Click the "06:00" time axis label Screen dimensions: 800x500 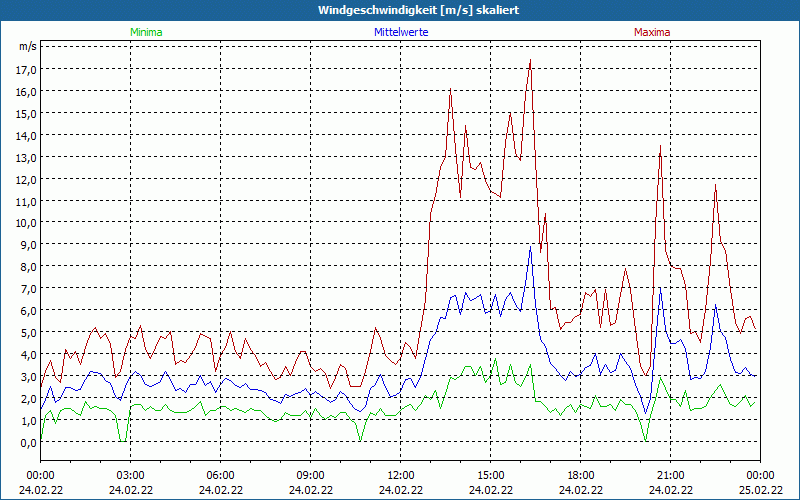click(220, 476)
